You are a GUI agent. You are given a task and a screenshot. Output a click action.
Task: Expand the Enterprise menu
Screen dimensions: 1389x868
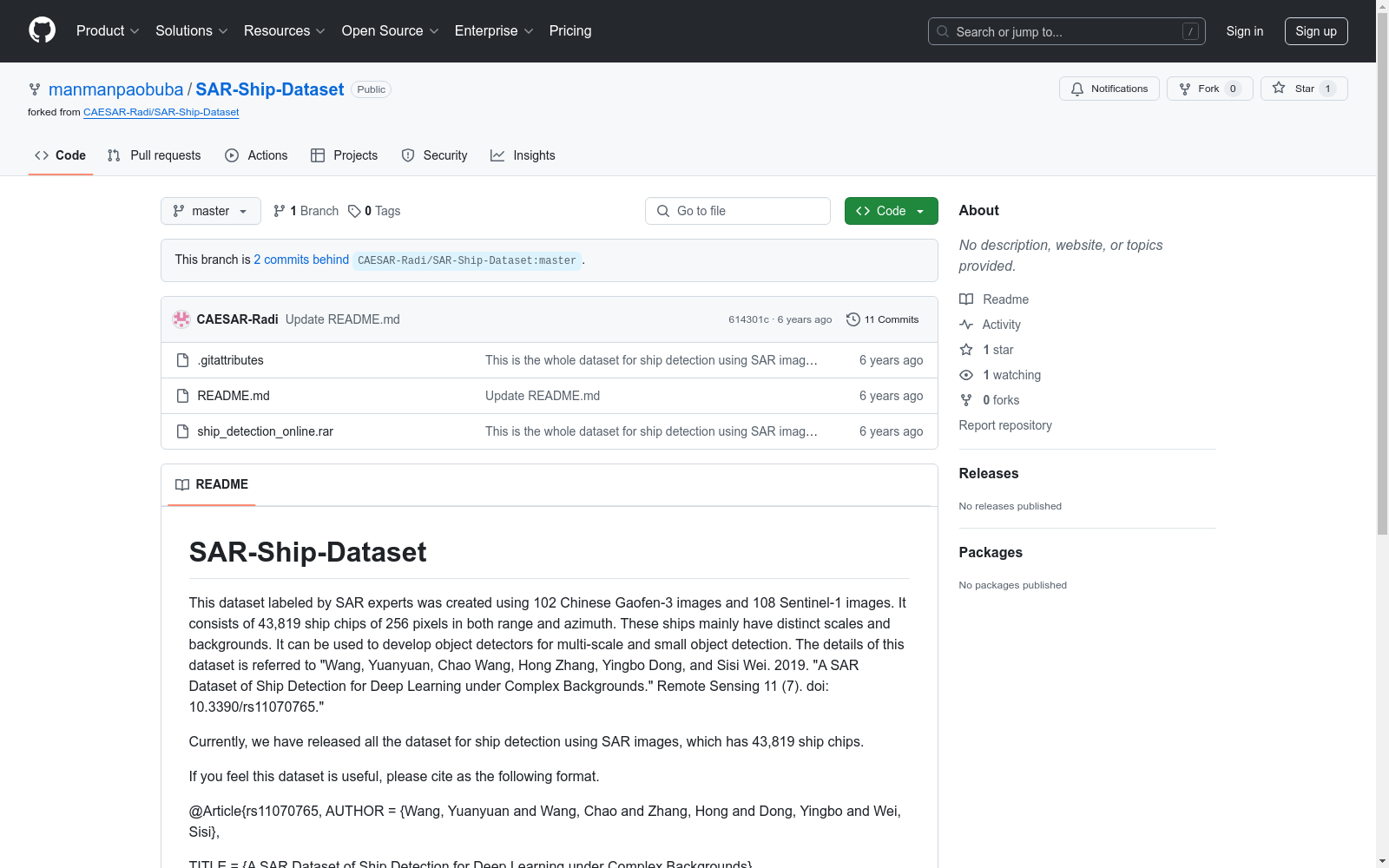pyautogui.click(x=494, y=30)
